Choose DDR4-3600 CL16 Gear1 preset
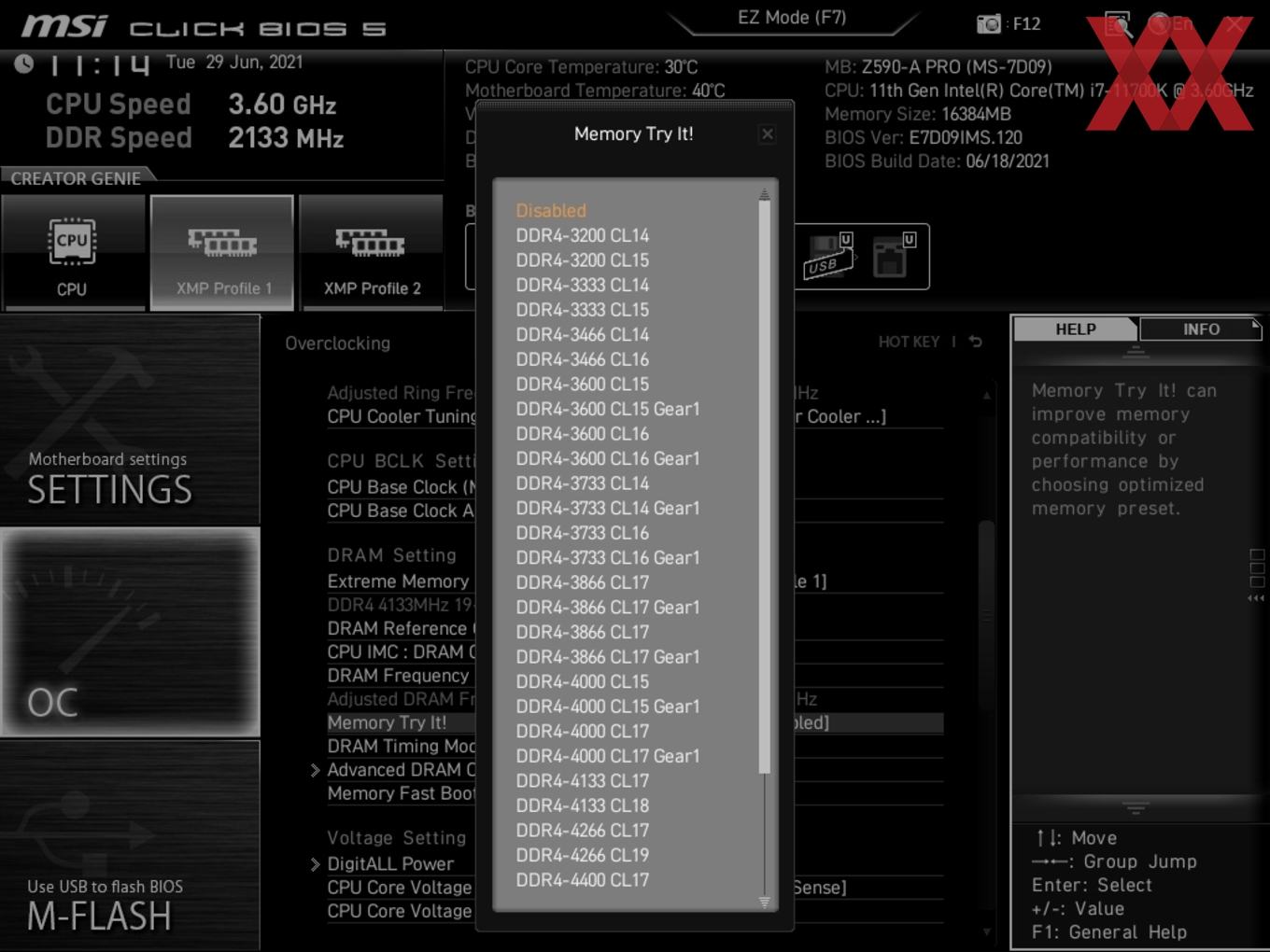Viewport: 1270px width, 952px height. [x=608, y=458]
